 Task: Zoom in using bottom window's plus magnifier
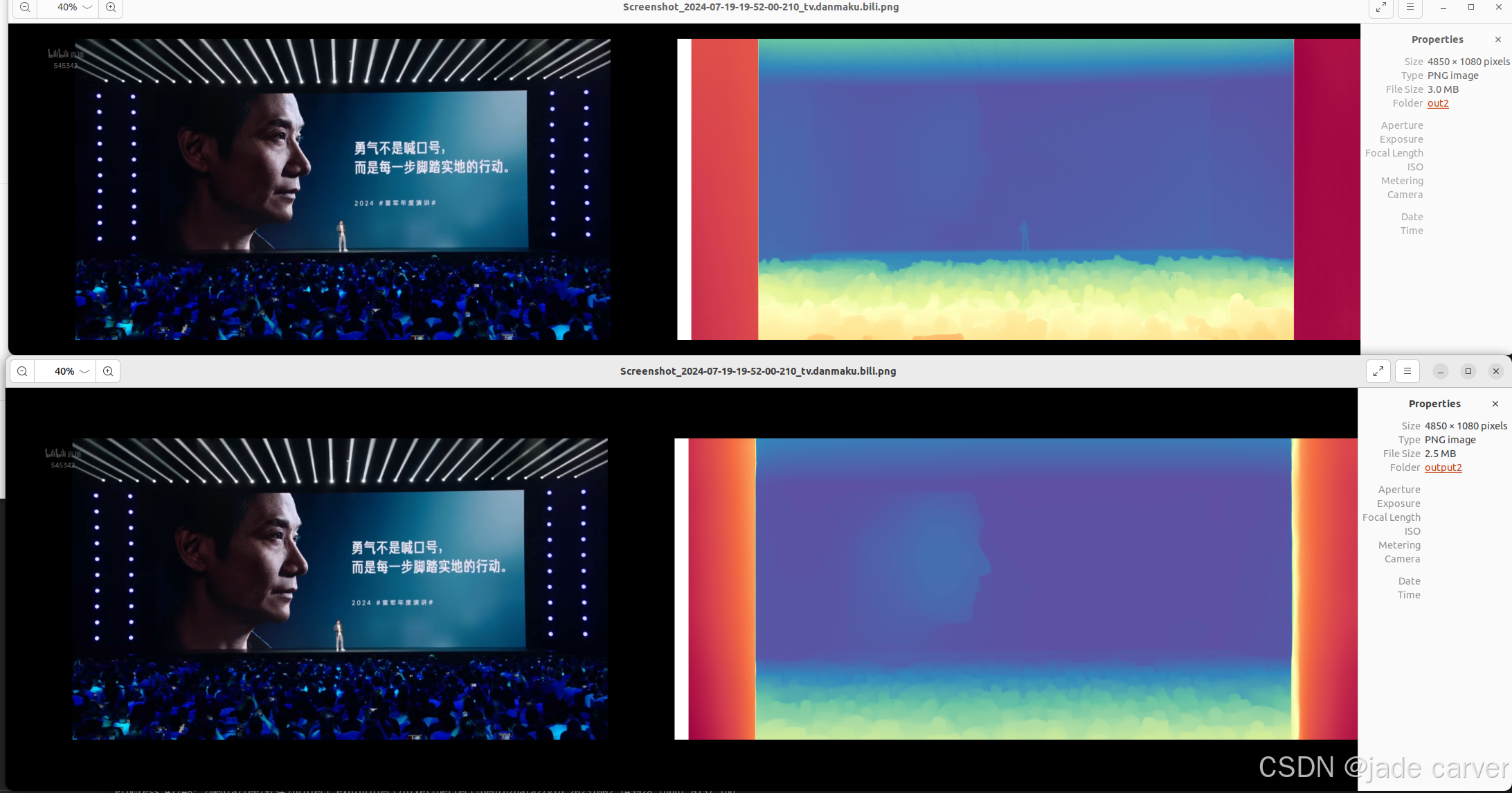click(108, 371)
